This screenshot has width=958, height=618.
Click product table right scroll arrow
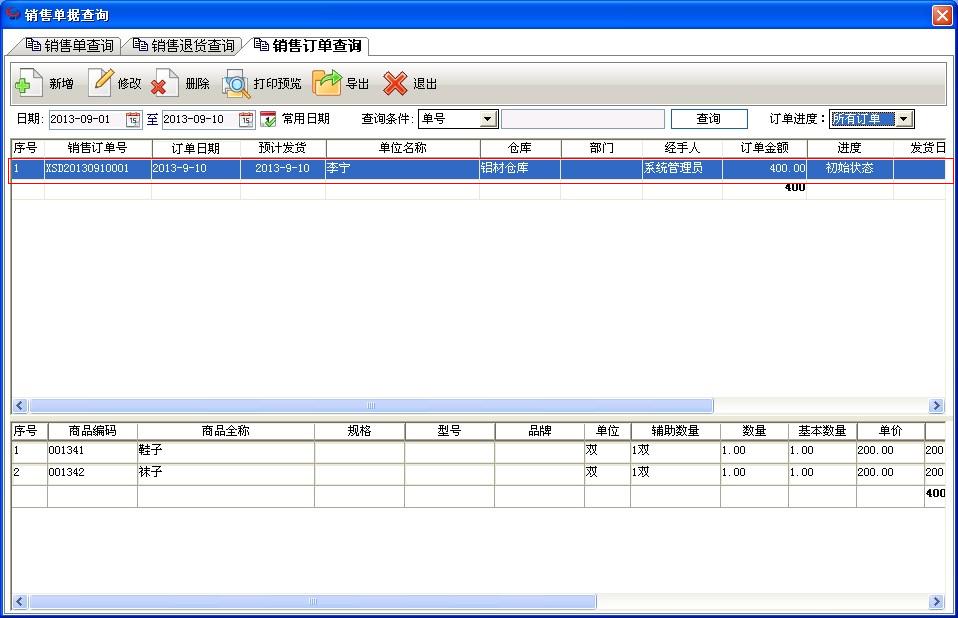click(935, 602)
